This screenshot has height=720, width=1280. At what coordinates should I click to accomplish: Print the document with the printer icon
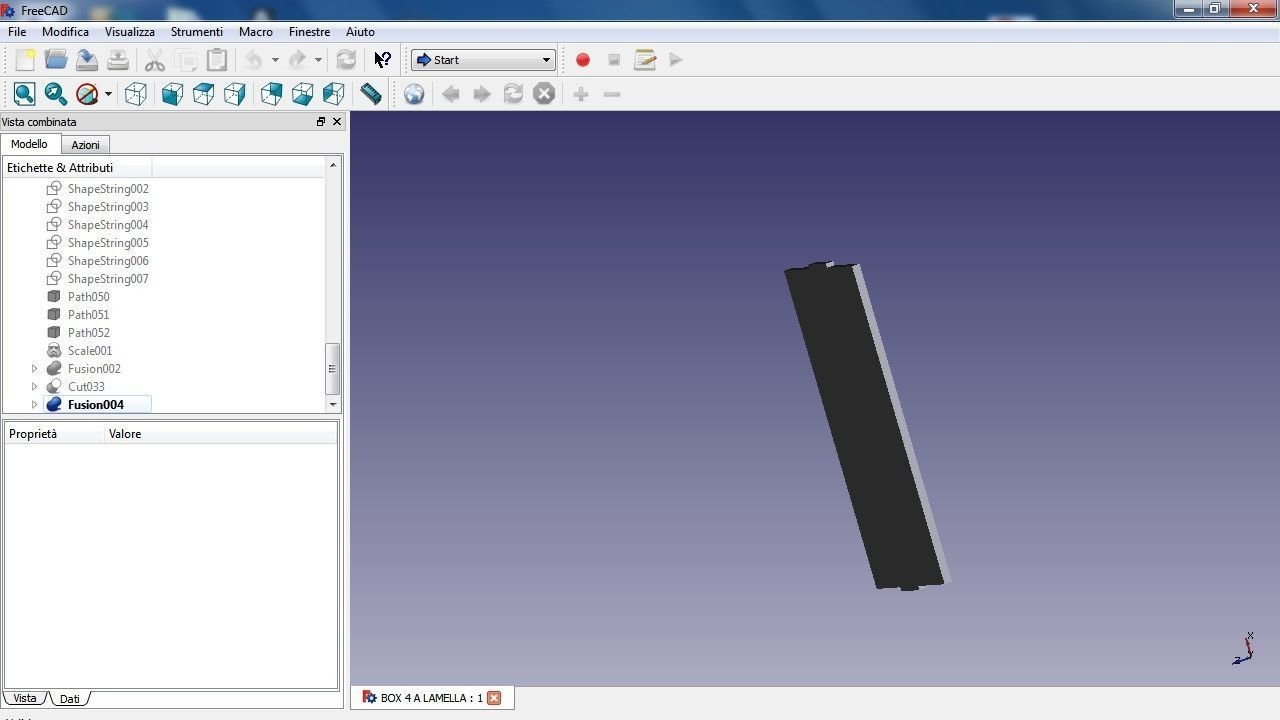(x=118, y=60)
